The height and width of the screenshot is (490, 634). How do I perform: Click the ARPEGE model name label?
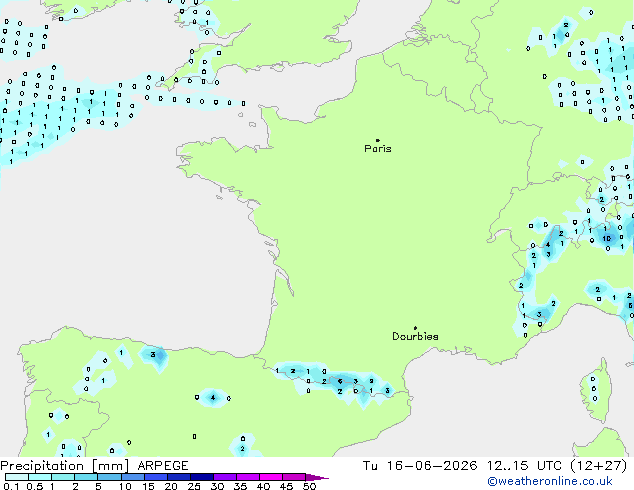pos(163,466)
